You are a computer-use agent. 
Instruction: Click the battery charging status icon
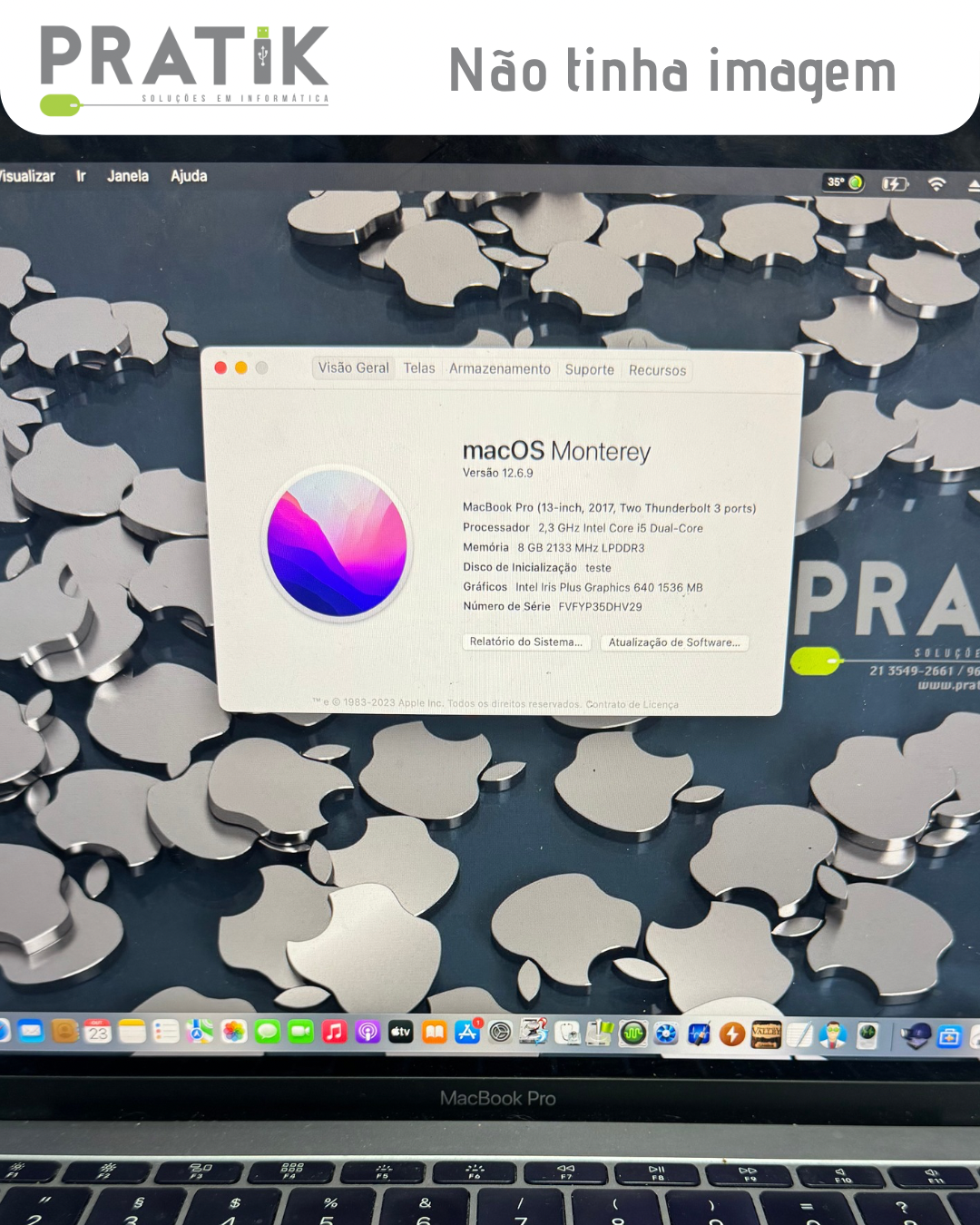[894, 184]
